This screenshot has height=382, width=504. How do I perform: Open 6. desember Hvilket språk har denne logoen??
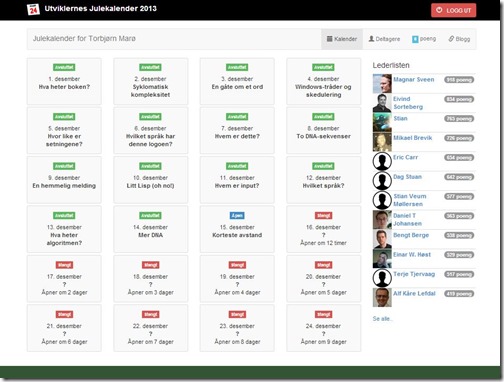150,130
